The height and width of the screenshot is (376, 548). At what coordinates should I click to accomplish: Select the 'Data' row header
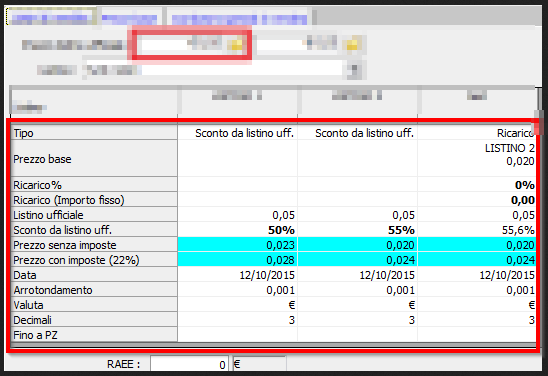coord(94,275)
